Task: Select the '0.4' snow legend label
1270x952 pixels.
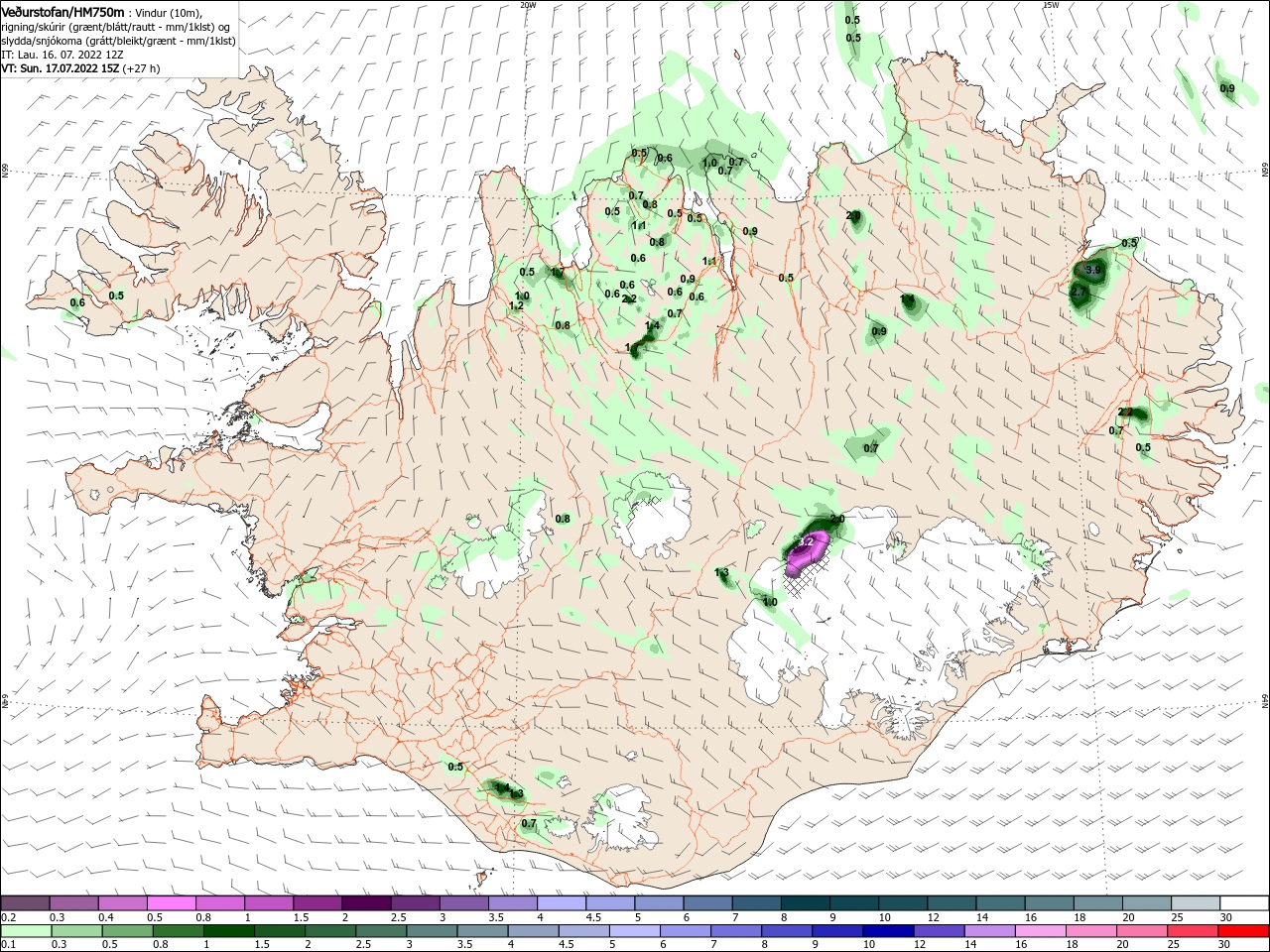Action: (106, 917)
